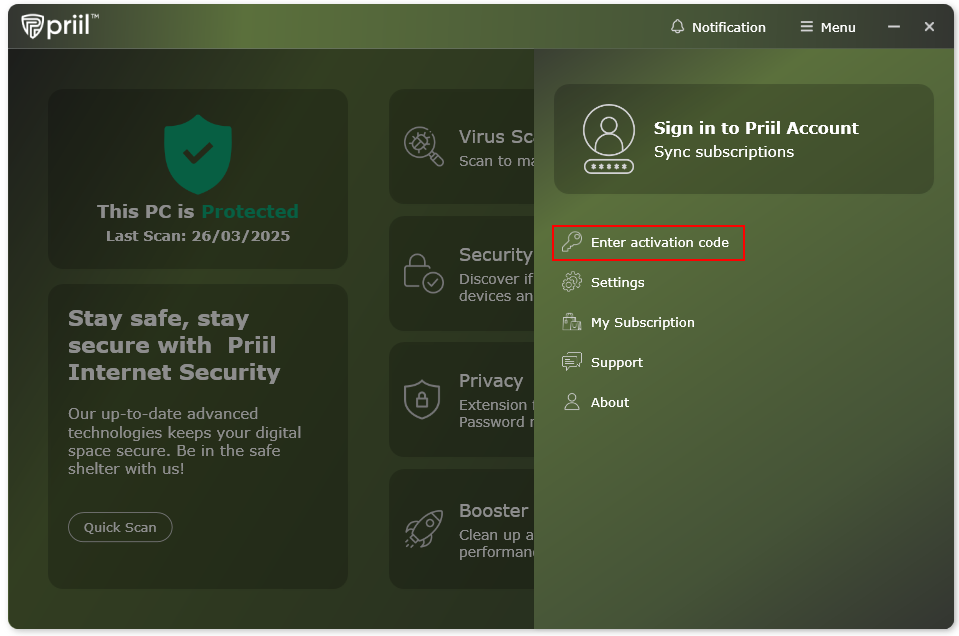Click the Booster rocket icon
The height and width of the screenshot is (636, 959).
(x=423, y=527)
